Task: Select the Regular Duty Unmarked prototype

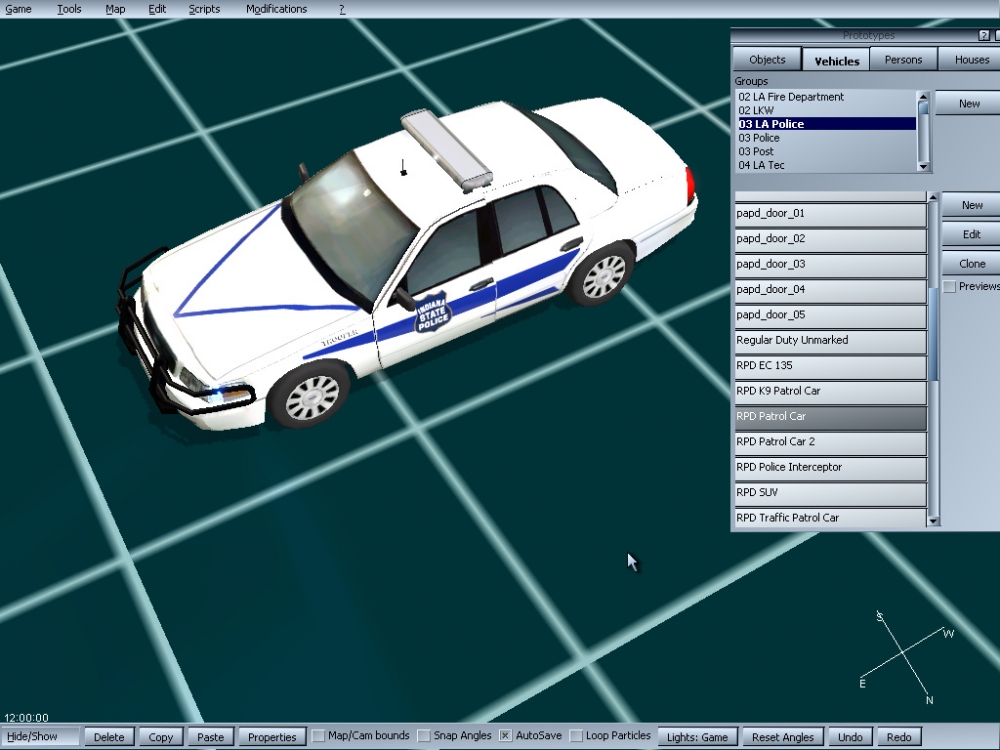Action: click(830, 341)
